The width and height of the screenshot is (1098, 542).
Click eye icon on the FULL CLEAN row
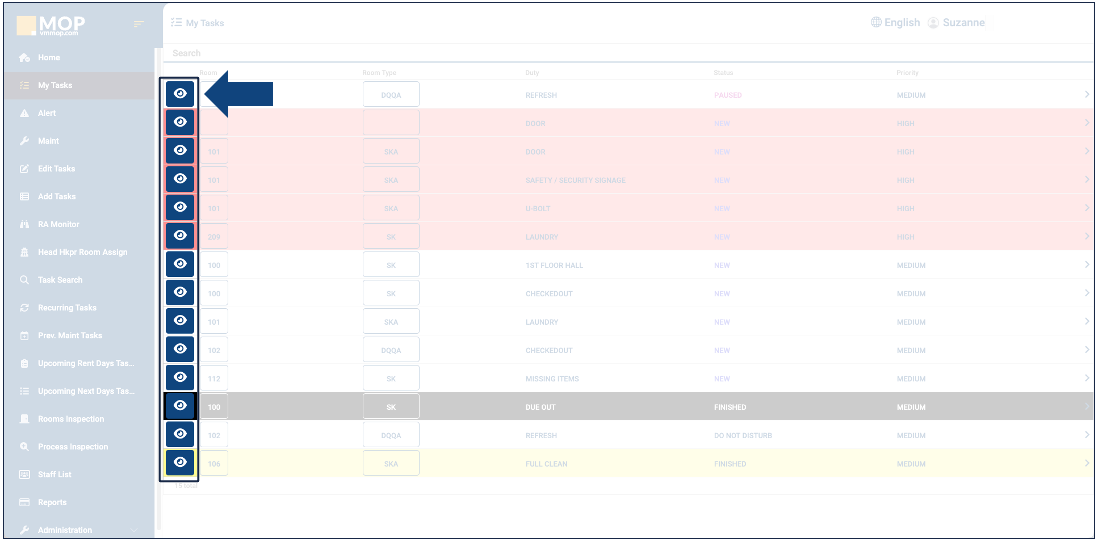click(x=180, y=463)
